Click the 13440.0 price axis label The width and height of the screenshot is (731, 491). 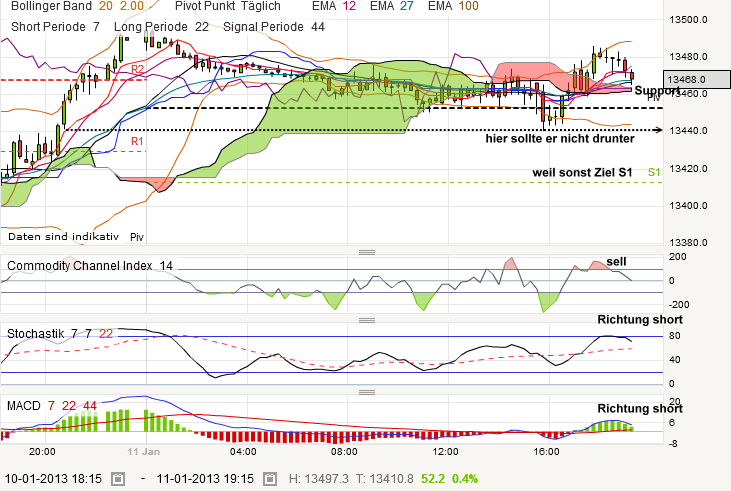pos(688,131)
